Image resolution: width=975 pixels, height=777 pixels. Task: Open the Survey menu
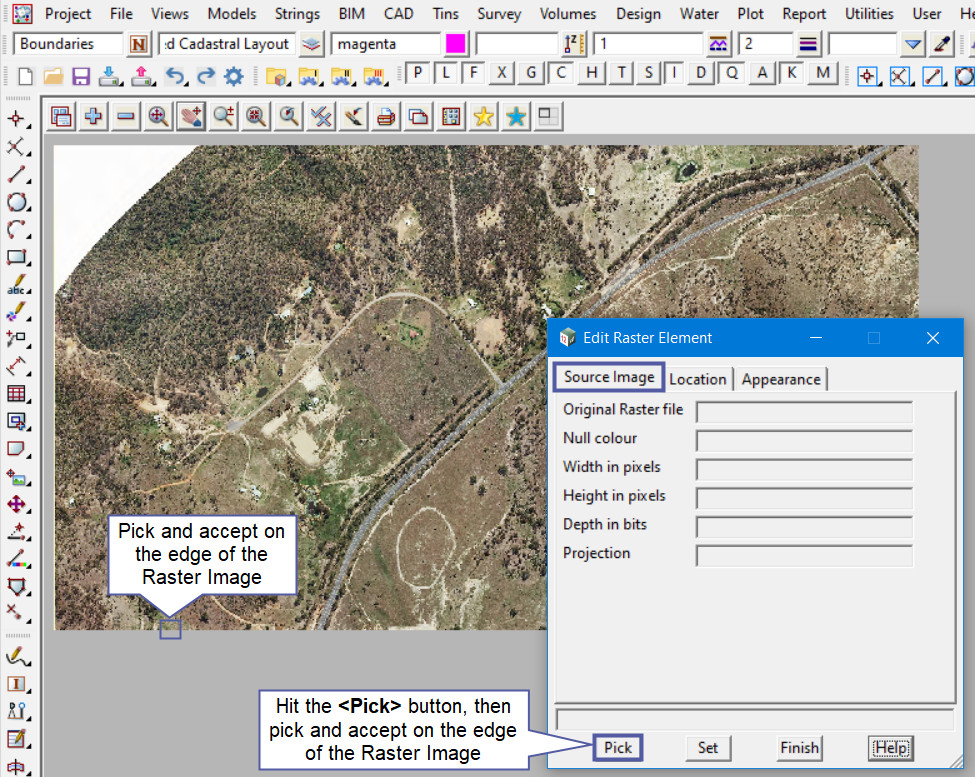point(498,14)
